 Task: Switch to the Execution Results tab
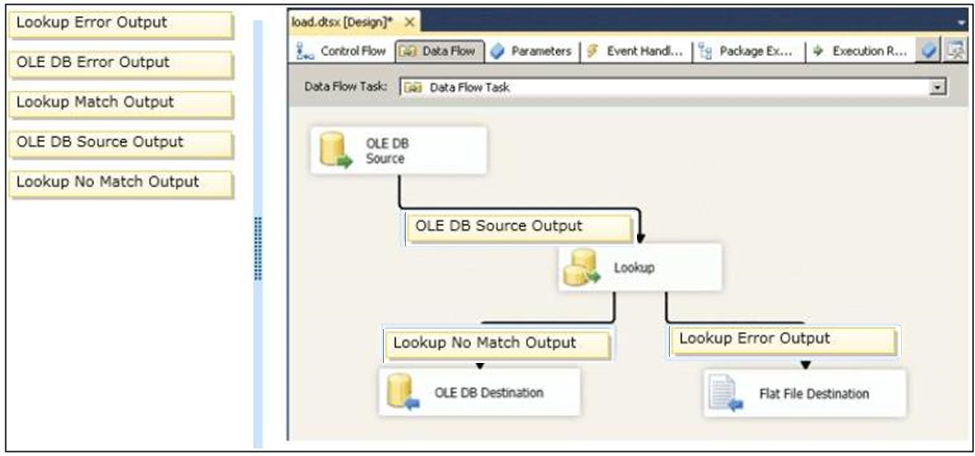pyautogui.click(x=861, y=51)
